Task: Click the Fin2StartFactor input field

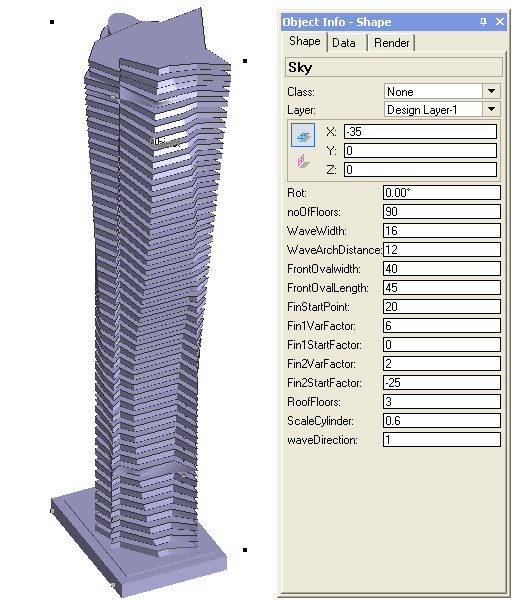Action: pos(442,383)
